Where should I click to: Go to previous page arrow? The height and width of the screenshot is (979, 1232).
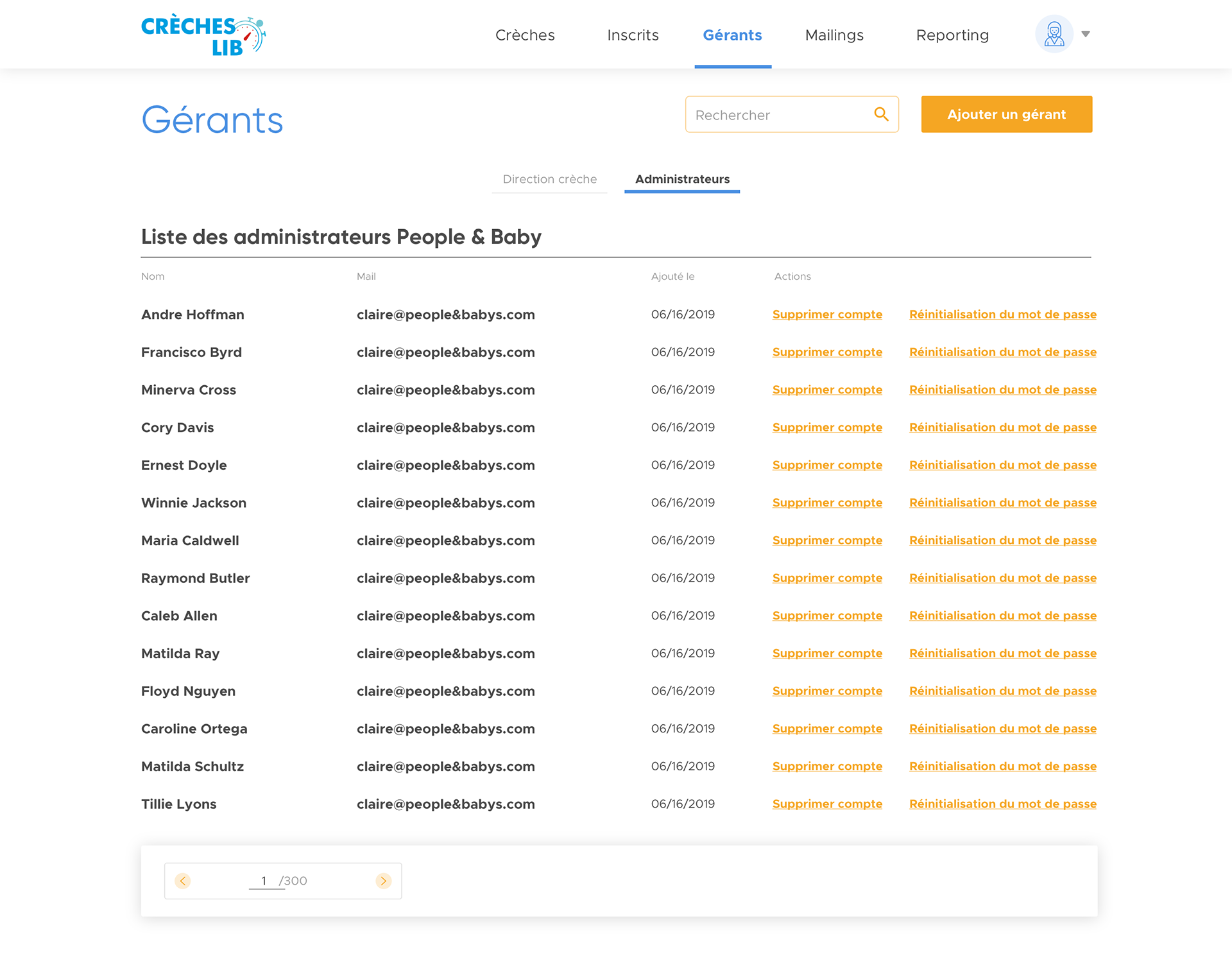point(183,881)
